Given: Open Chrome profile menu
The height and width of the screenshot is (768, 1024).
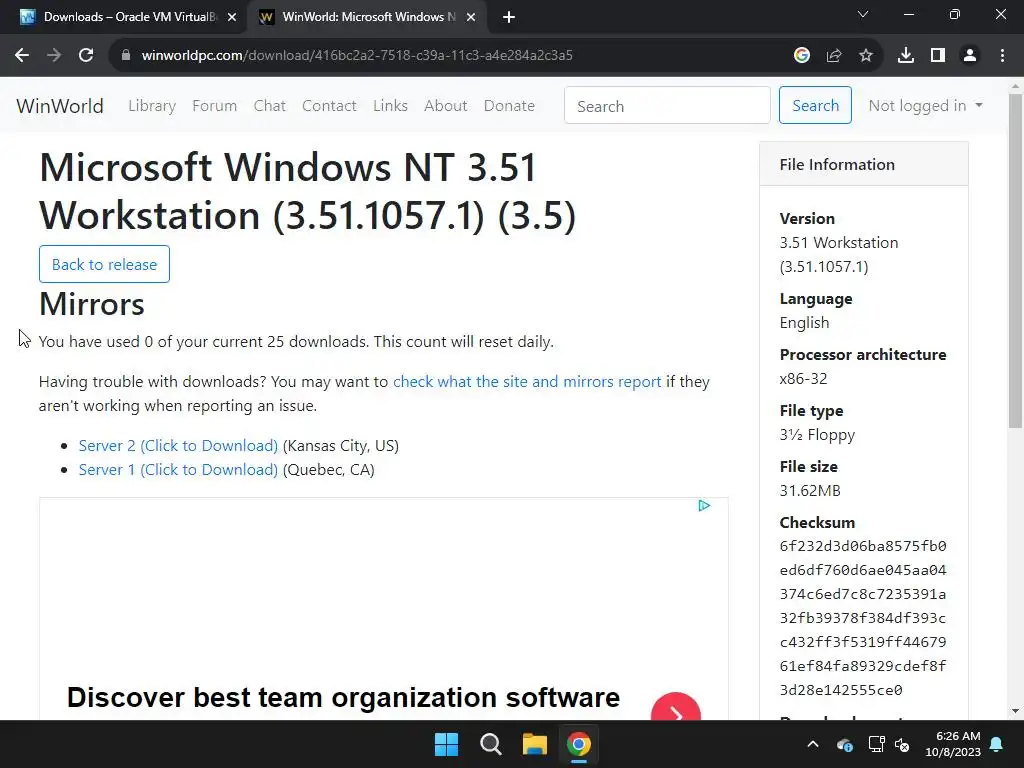Looking at the screenshot, I should [x=970, y=56].
